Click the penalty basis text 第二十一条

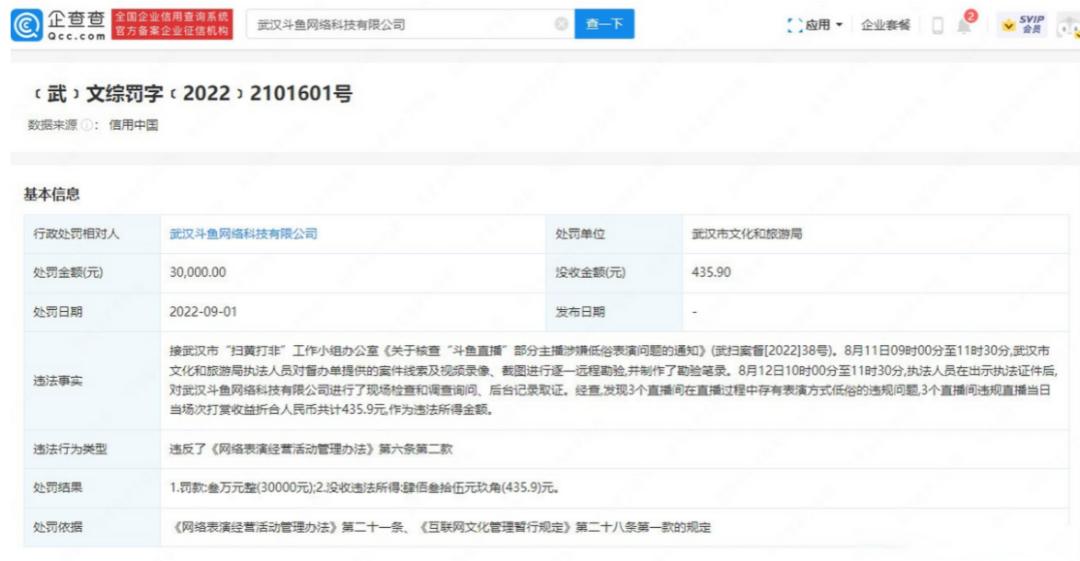click(x=373, y=527)
